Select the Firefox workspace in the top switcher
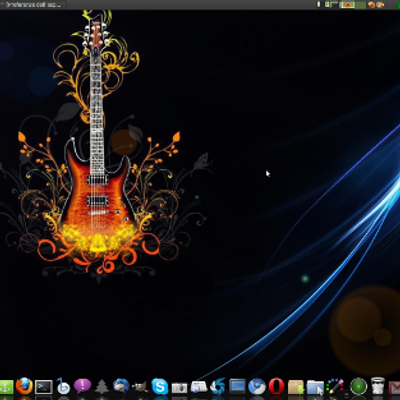This screenshot has height=400, width=400. (x=347, y=4)
